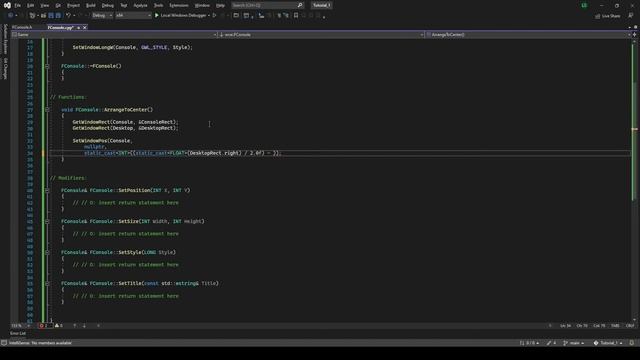The image size is (640, 360).
Task: Open the Edit menu
Action: (x=31, y=5)
